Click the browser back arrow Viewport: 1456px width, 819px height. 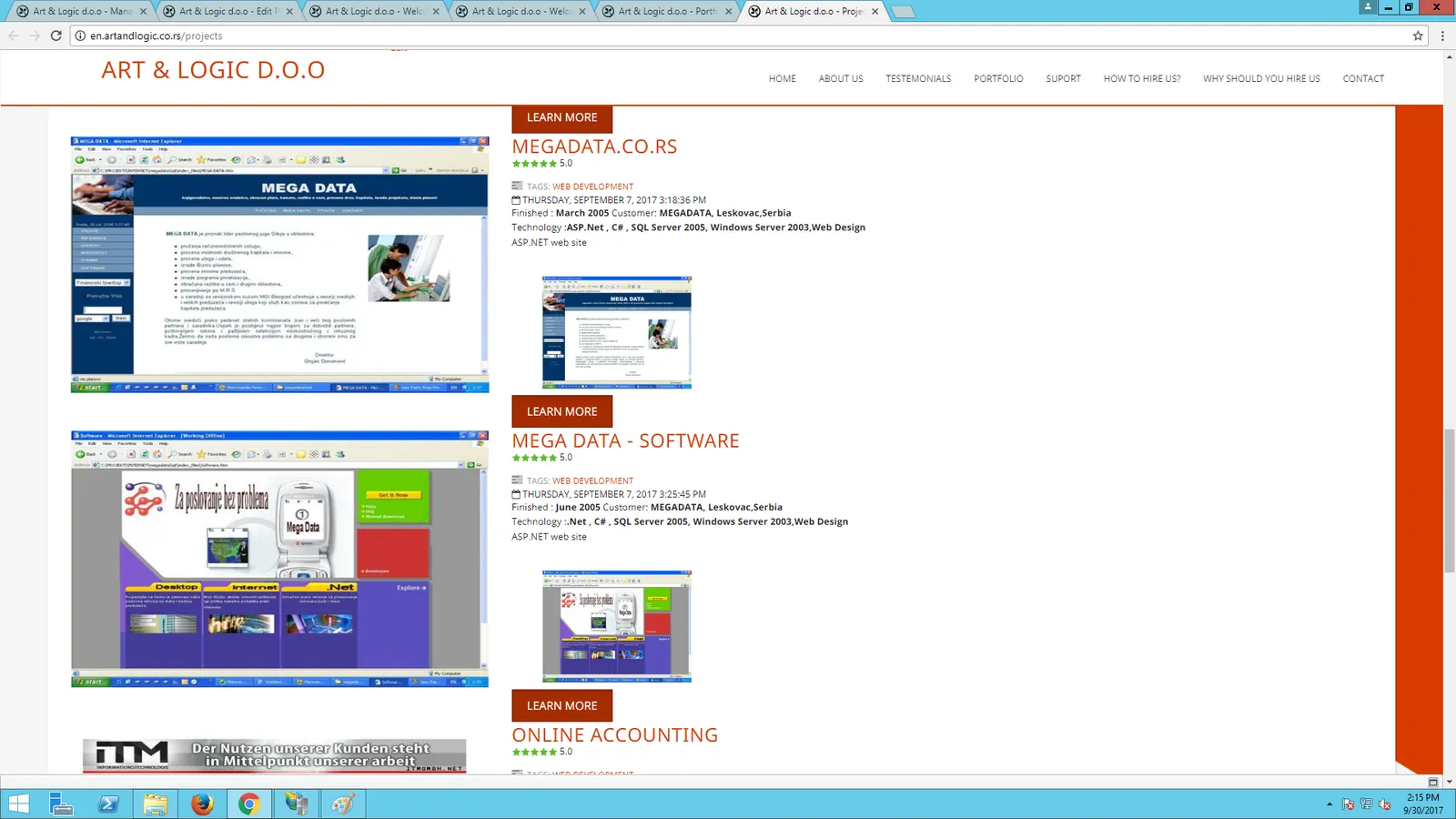tap(14, 35)
